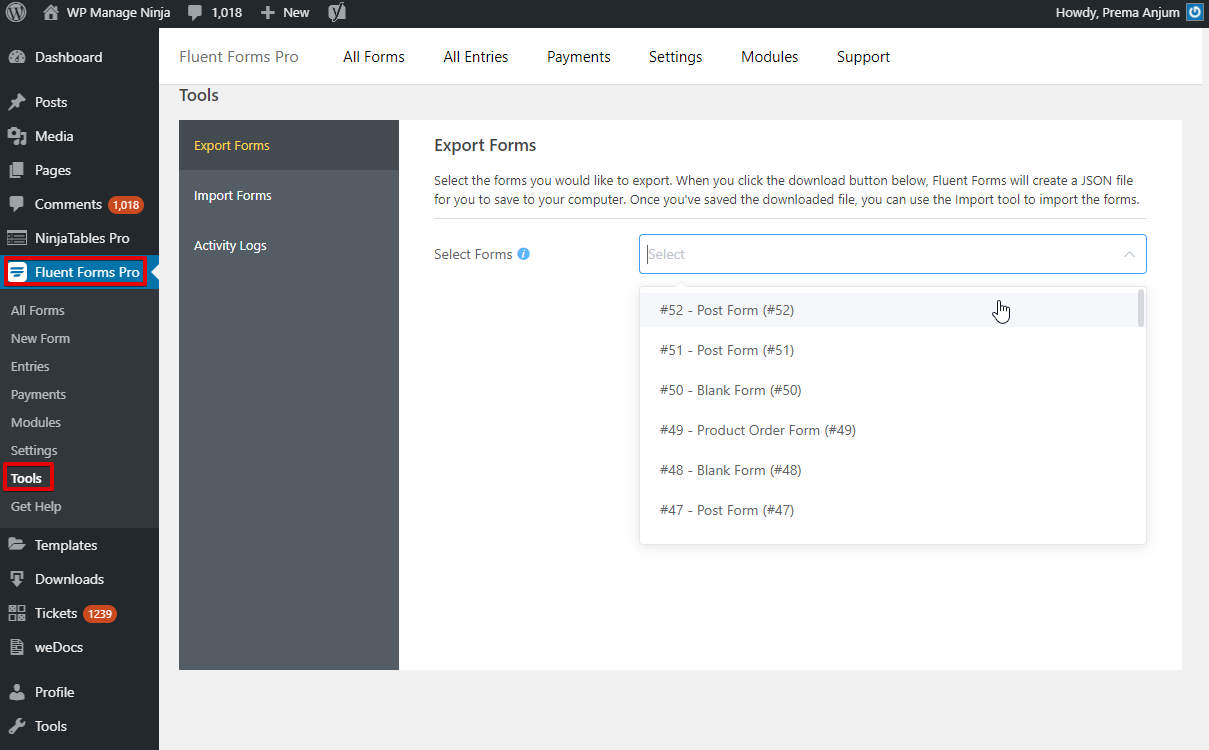Open the Yoast SEO icon in admin bar
This screenshot has width=1209, height=750.
click(x=338, y=13)
